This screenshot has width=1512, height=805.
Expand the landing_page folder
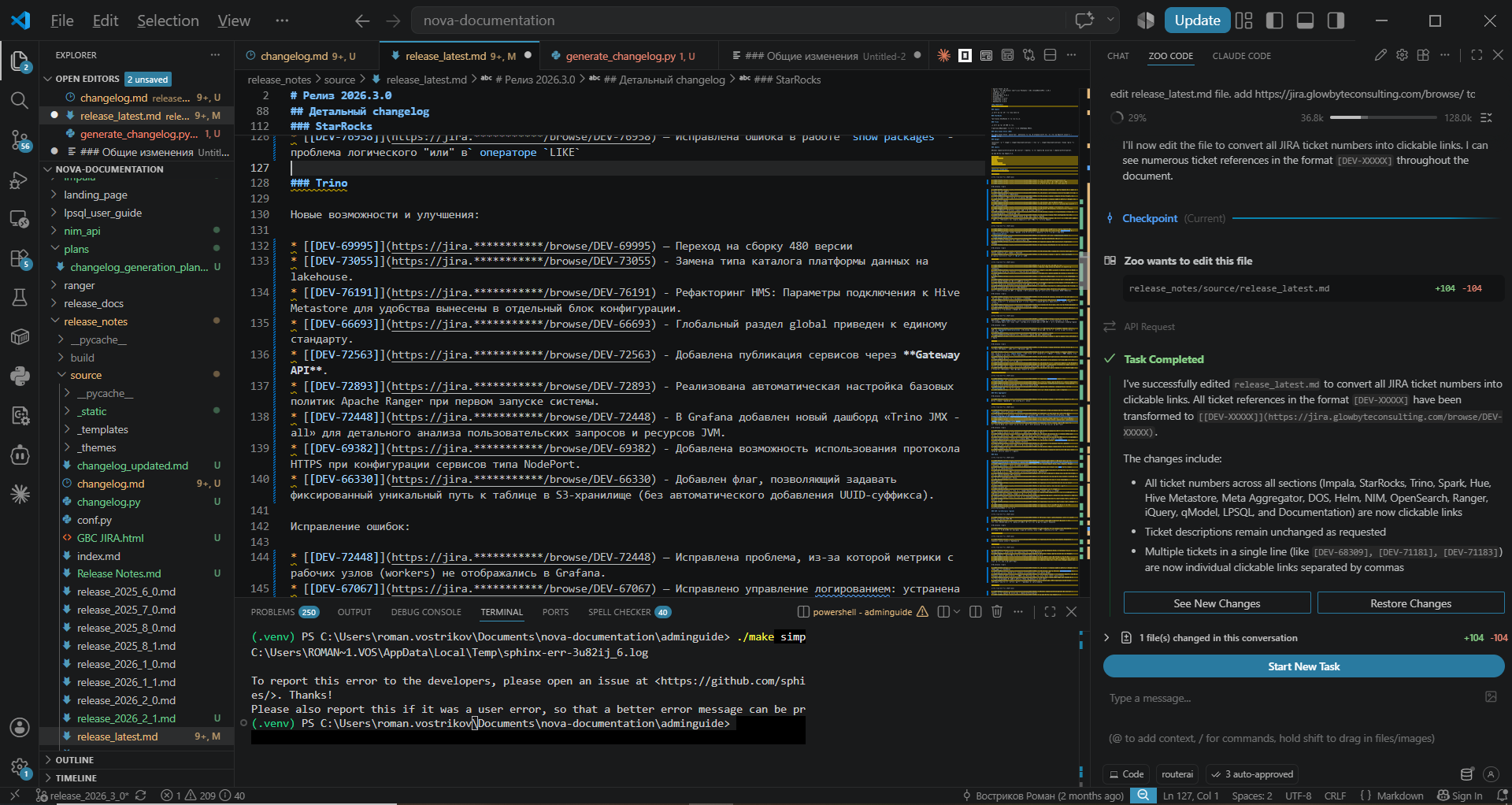[x=95, y=195]
